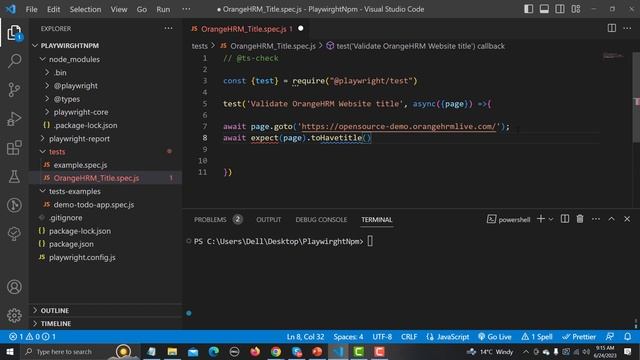Click the Chrome icon in taskbar
640x360 pixels.
click(x=276, y=351)
